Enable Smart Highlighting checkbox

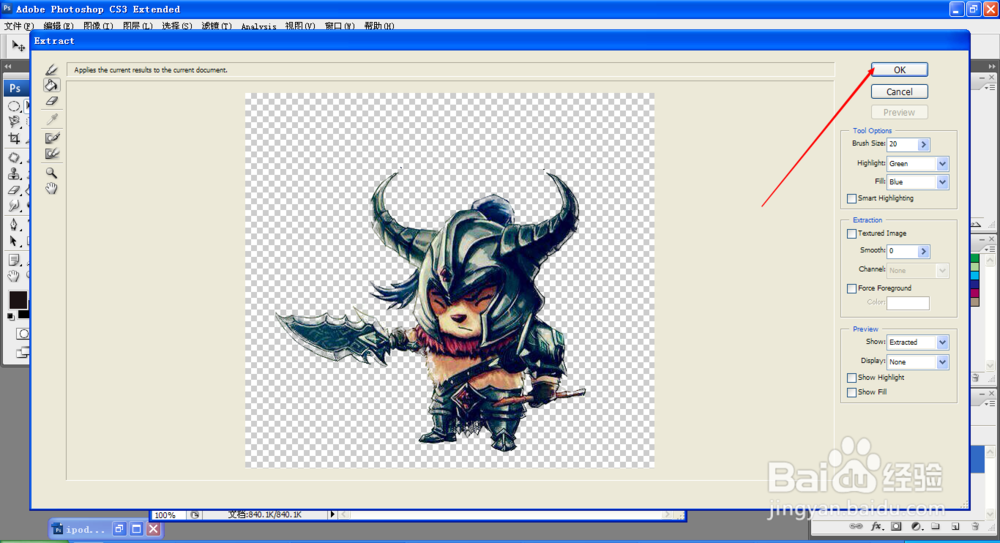pos(851,198)
